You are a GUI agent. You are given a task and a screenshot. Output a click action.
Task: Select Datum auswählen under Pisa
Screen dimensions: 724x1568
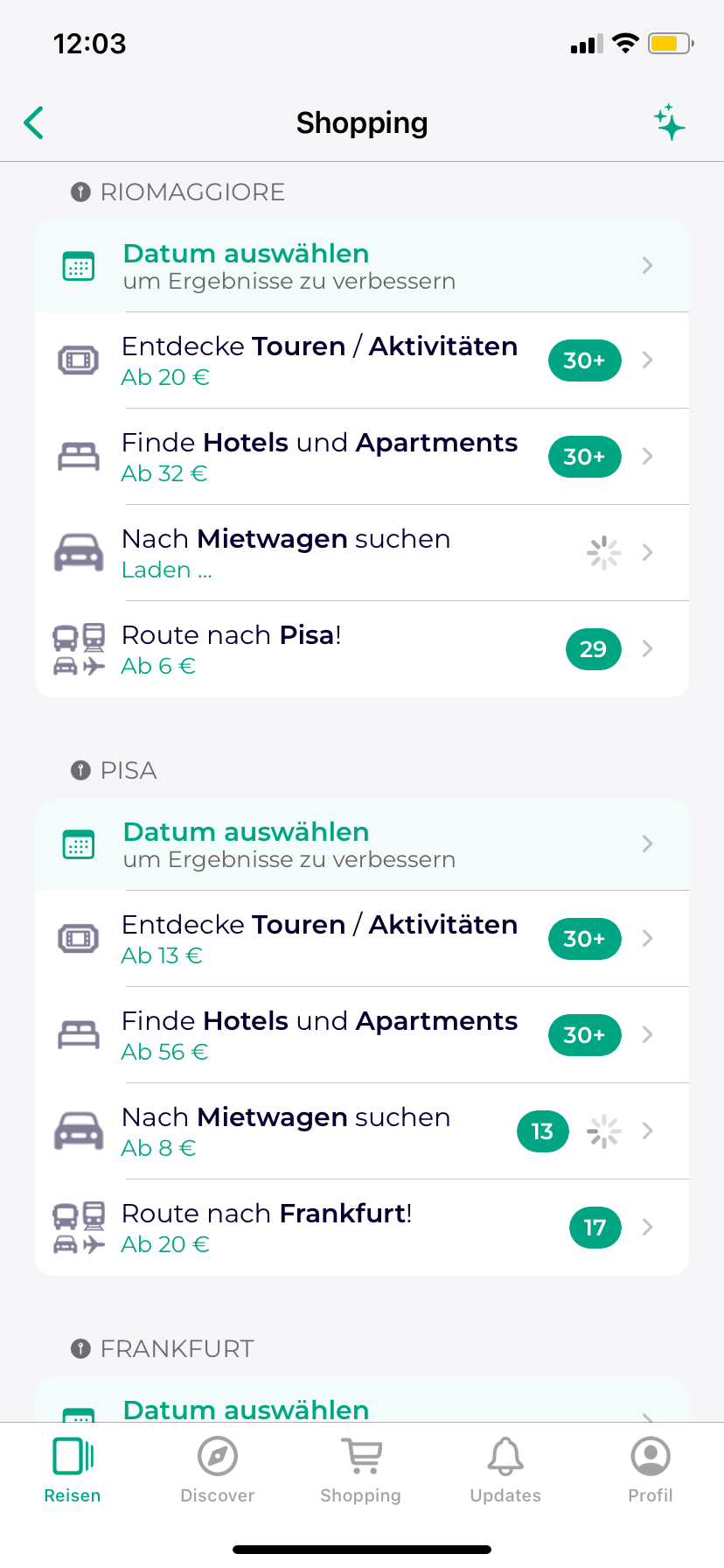coord(362,844)
